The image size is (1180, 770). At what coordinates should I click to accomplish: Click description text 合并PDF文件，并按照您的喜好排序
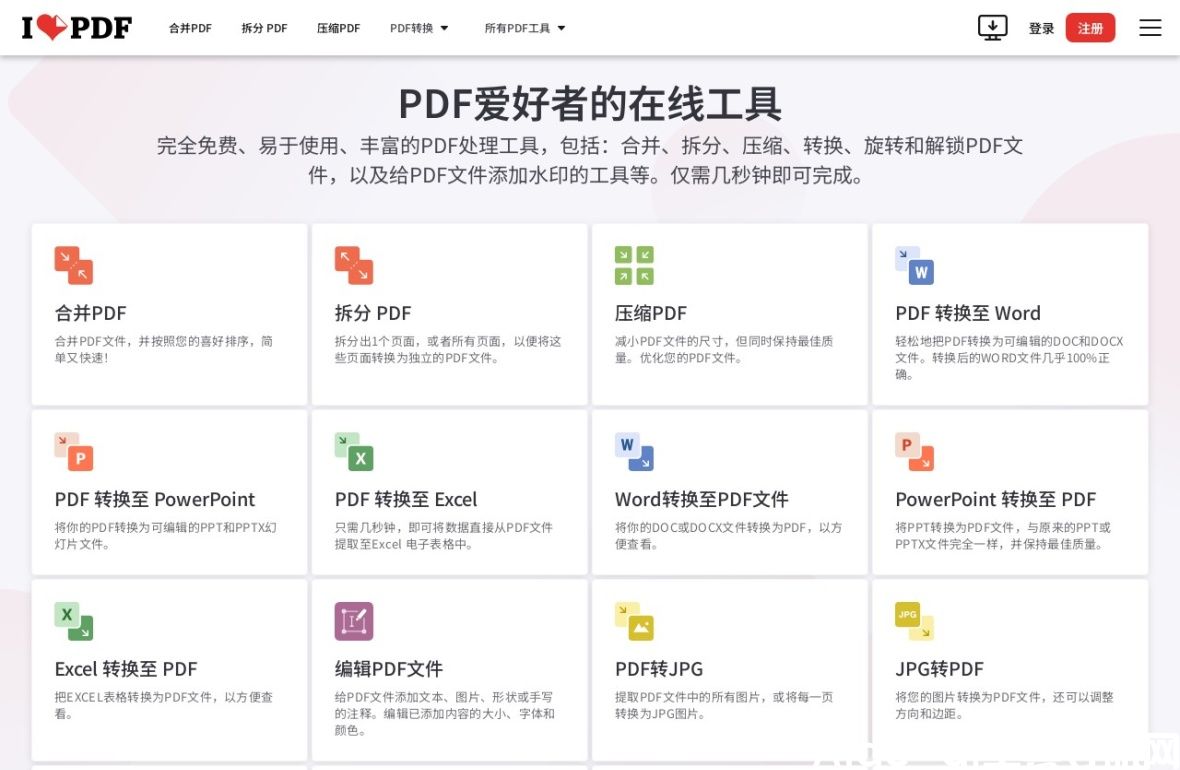click(x=163, y=349)
